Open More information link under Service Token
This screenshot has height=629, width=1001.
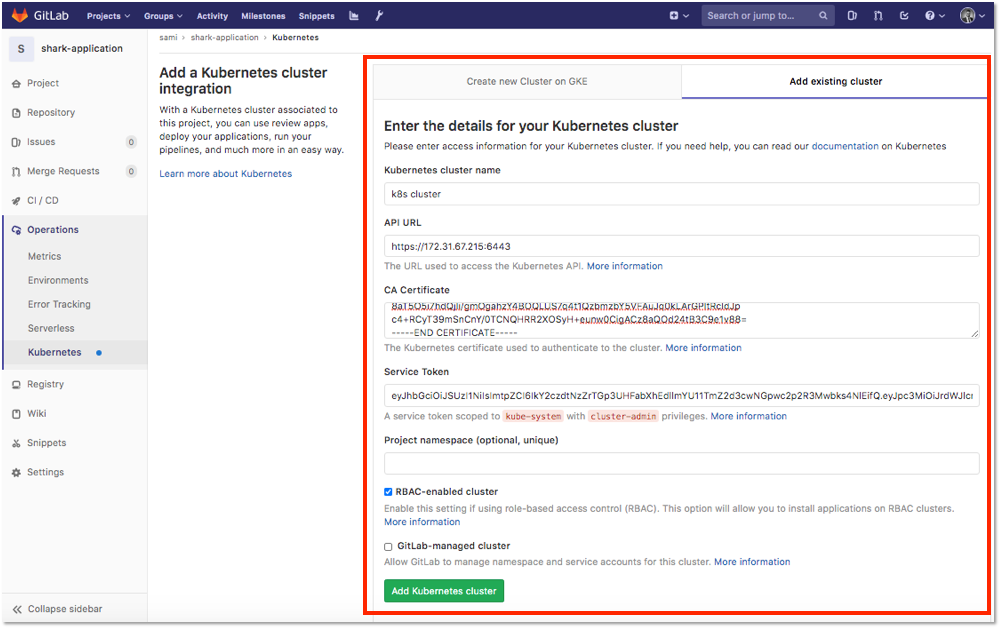748,416
